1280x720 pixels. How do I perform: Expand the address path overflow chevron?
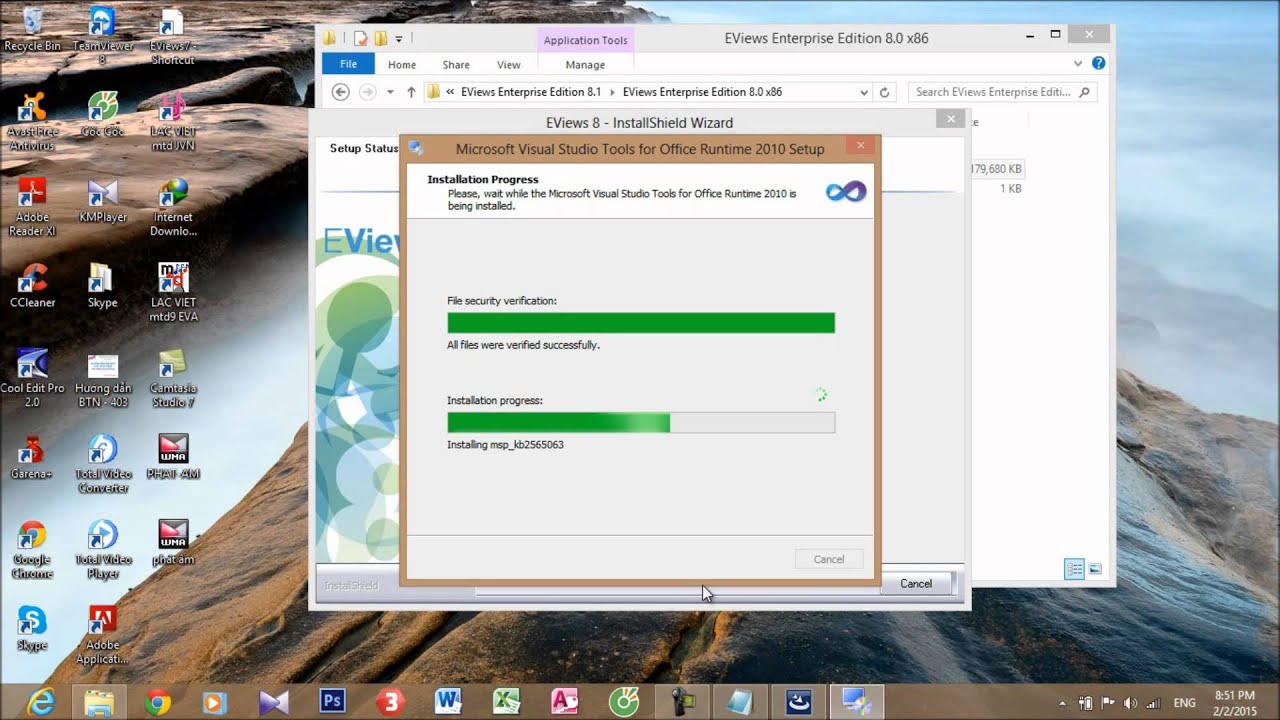click(x=451, y=92)
